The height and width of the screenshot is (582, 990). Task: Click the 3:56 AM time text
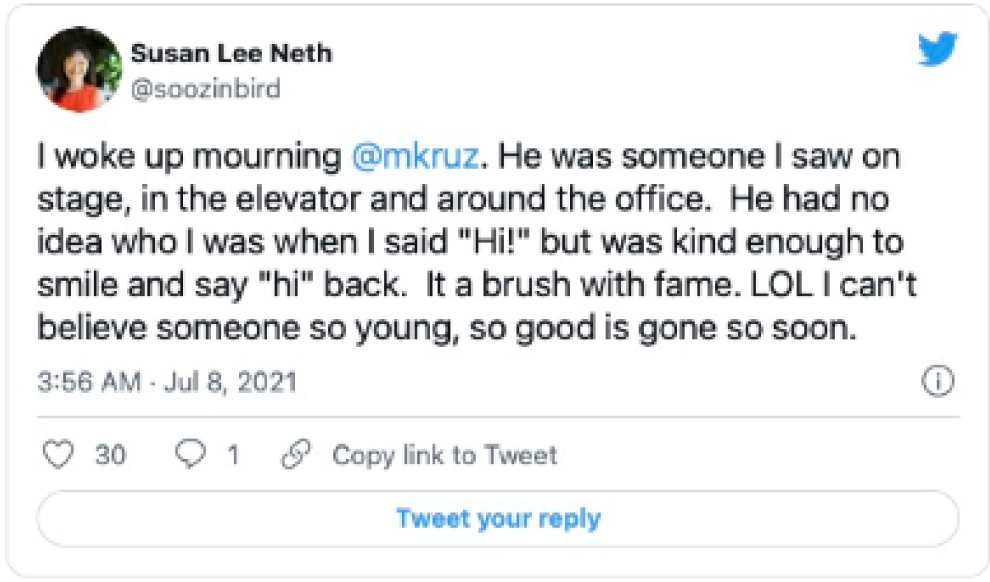[x=89, y=382]
